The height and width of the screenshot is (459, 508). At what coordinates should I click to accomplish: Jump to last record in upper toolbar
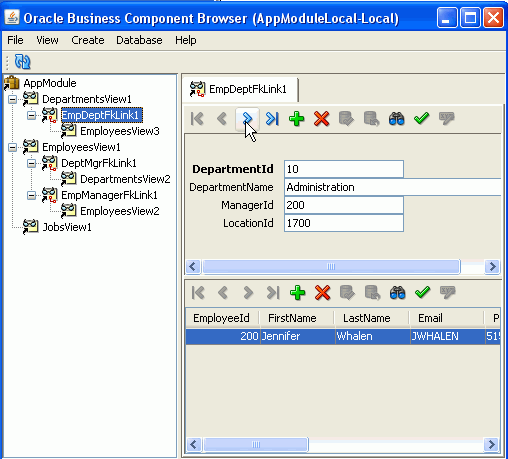[x=272, y=118]
